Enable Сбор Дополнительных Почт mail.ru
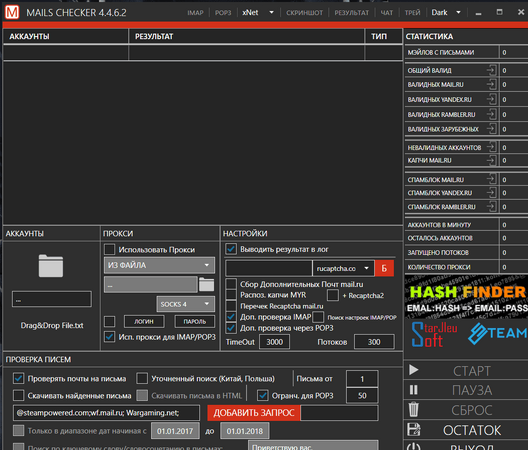Screen dimensions: 528x450 coord(231,284)
